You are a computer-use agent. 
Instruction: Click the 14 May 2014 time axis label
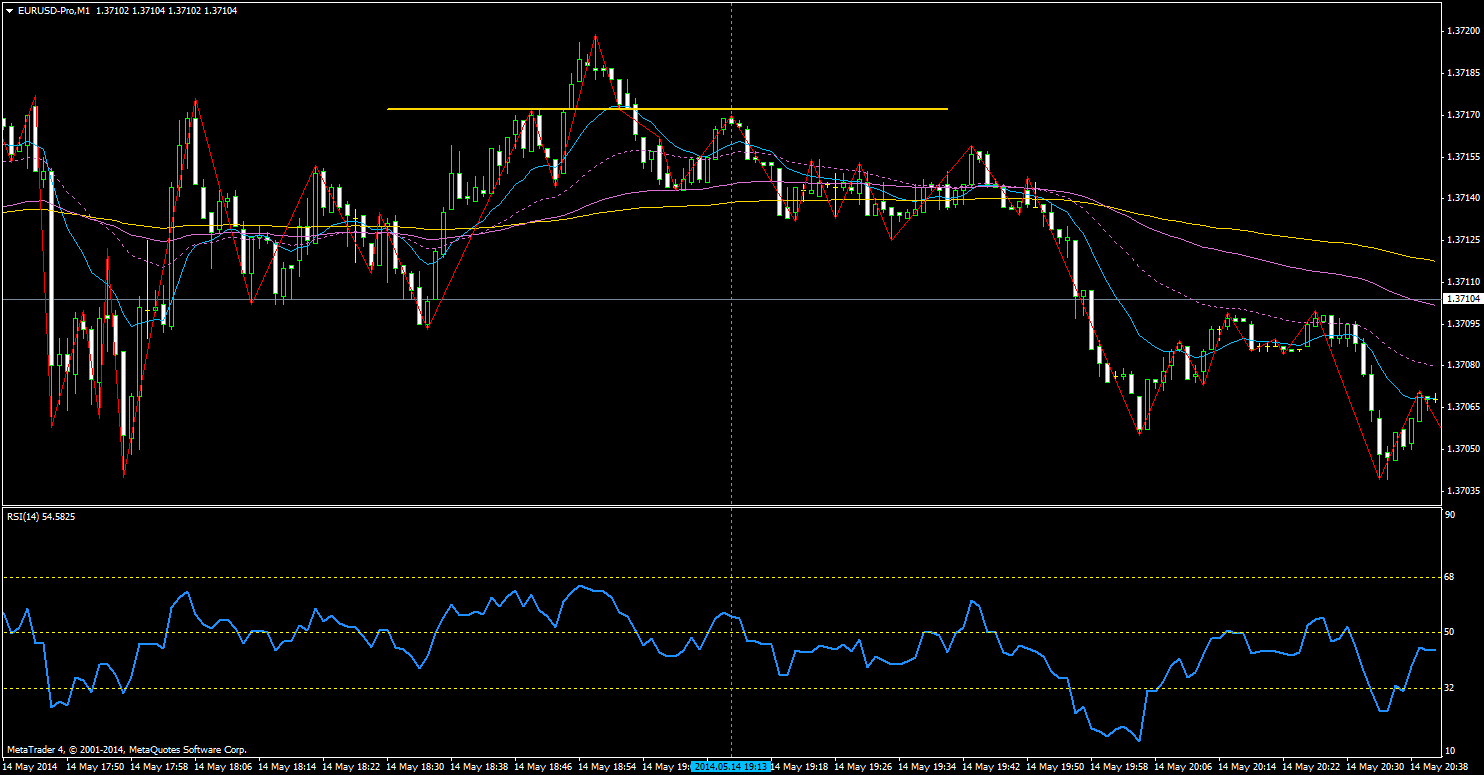31,767
